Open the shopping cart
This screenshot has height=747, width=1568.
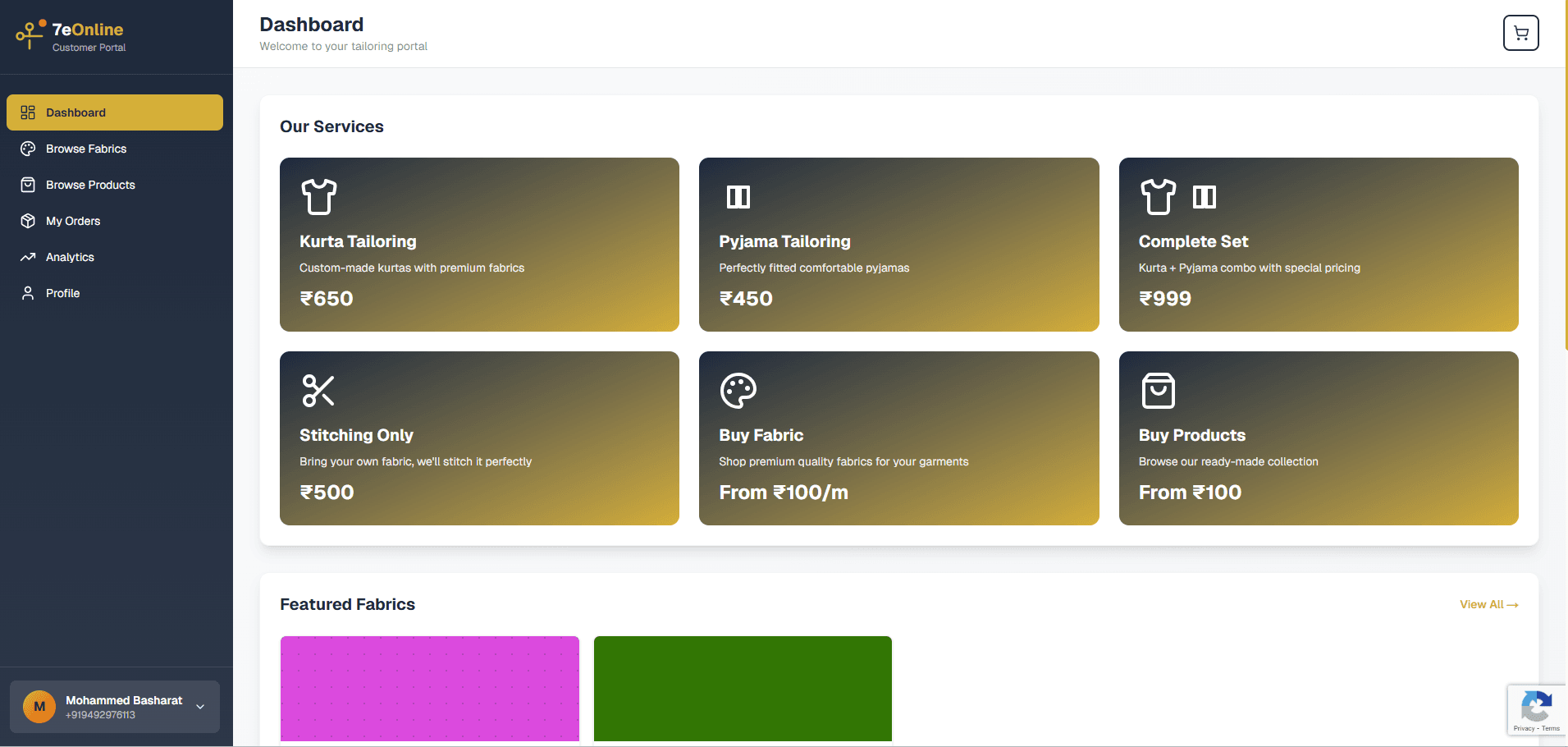click(x=1520, y=33)
